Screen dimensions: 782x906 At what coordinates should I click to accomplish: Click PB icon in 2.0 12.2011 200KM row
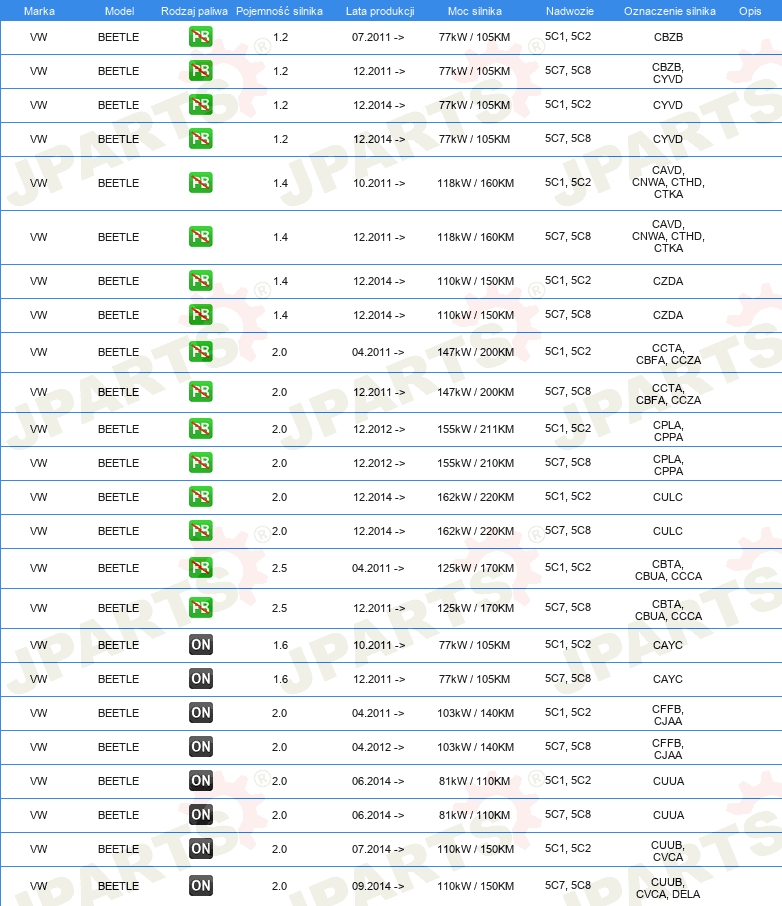coord(201,392)
